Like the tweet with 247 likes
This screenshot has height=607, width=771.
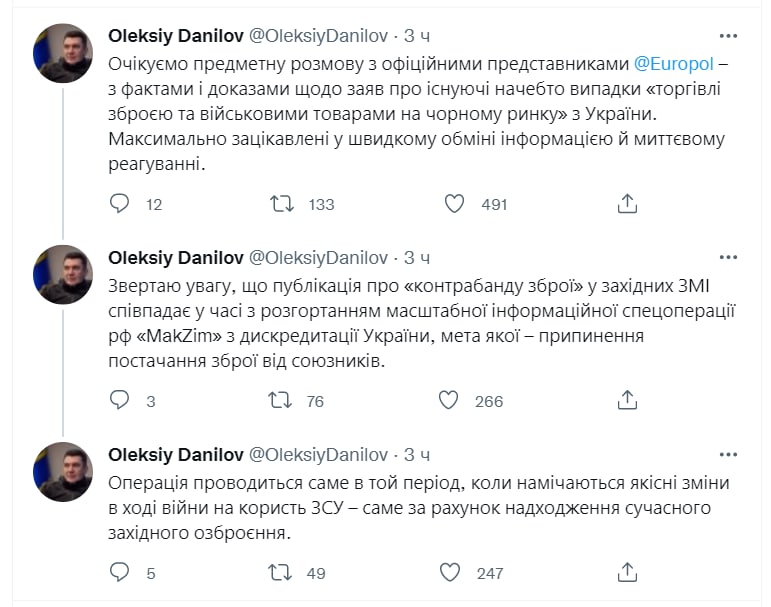pos(449,573)
